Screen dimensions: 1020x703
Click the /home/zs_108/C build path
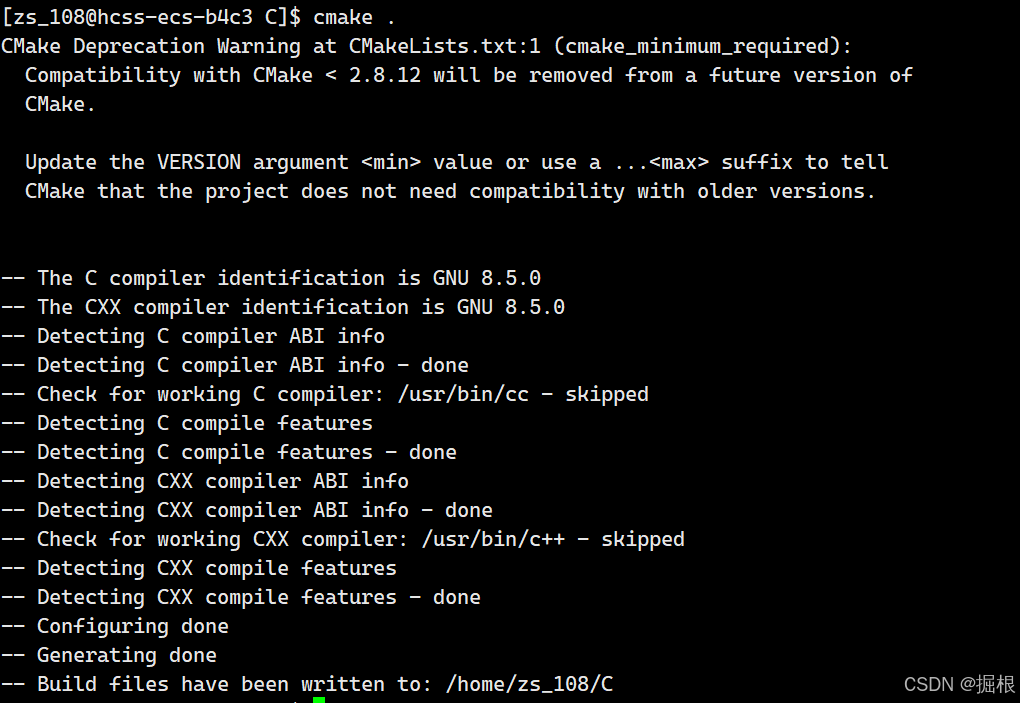point(530,684)
